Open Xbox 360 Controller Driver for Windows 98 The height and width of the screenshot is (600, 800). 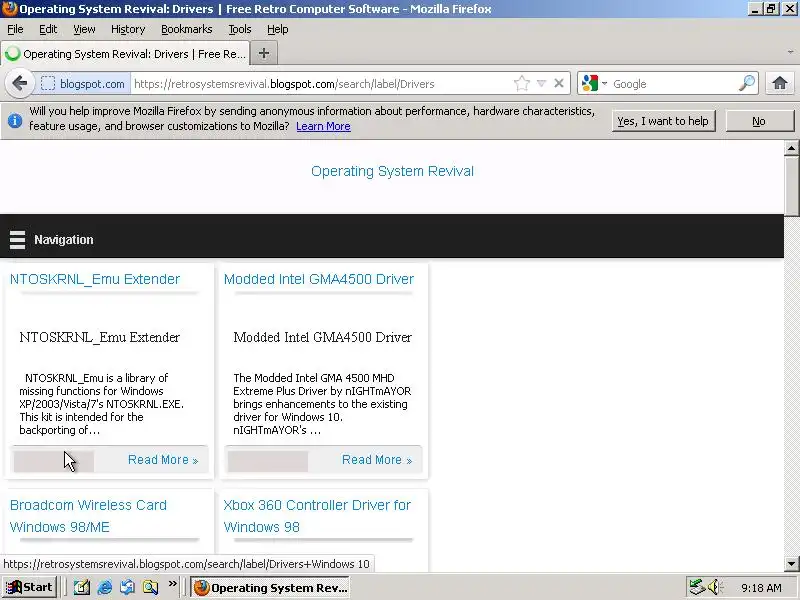pyautogui.click(x=317, y=516)
